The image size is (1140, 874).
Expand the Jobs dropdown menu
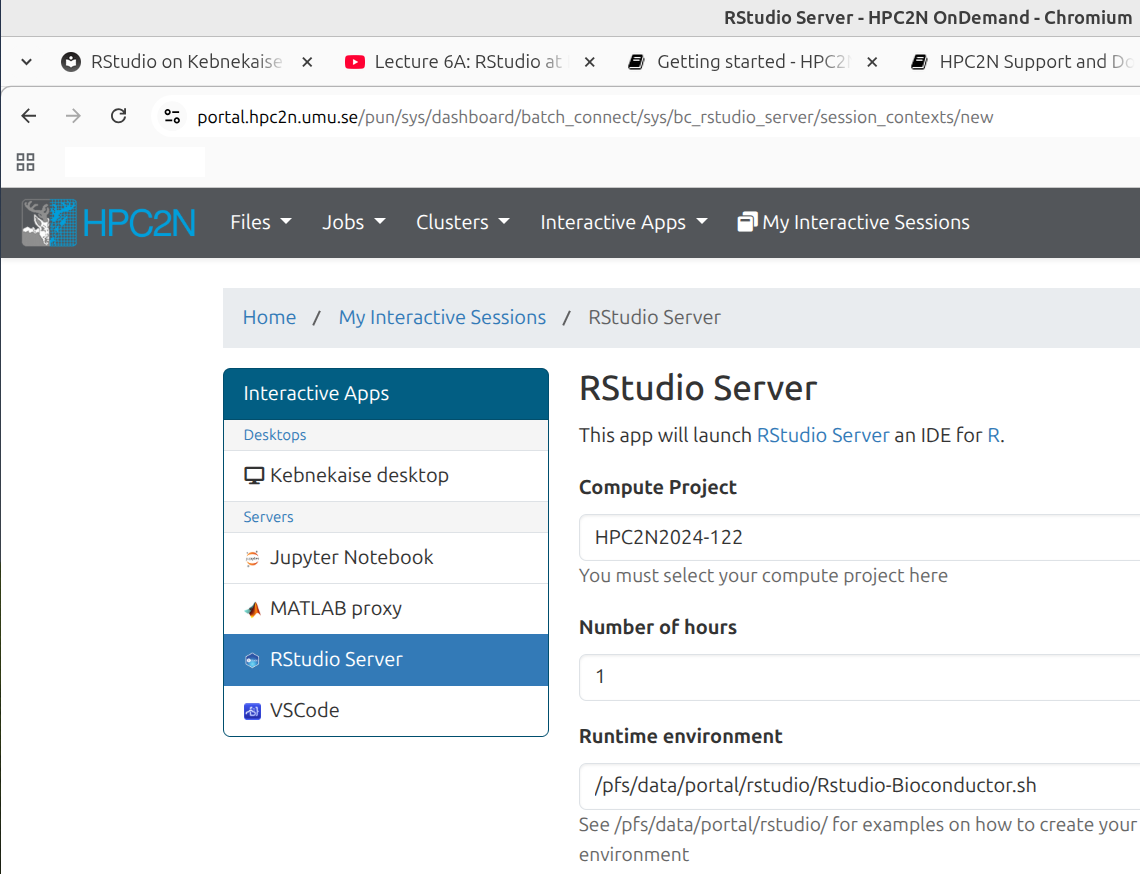point(353,222)
